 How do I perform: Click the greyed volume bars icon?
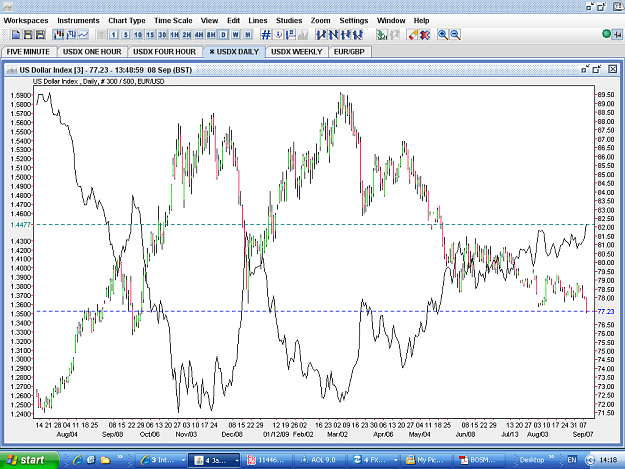[x=303, y=35]
